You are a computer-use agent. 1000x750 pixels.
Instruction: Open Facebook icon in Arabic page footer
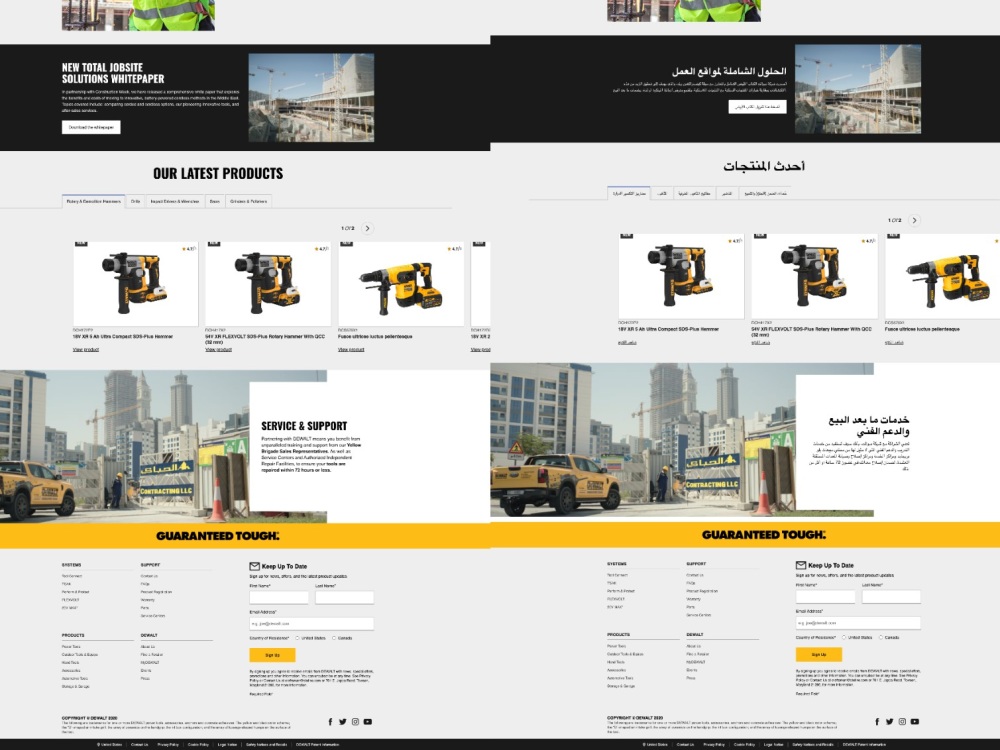coord(877,721)
